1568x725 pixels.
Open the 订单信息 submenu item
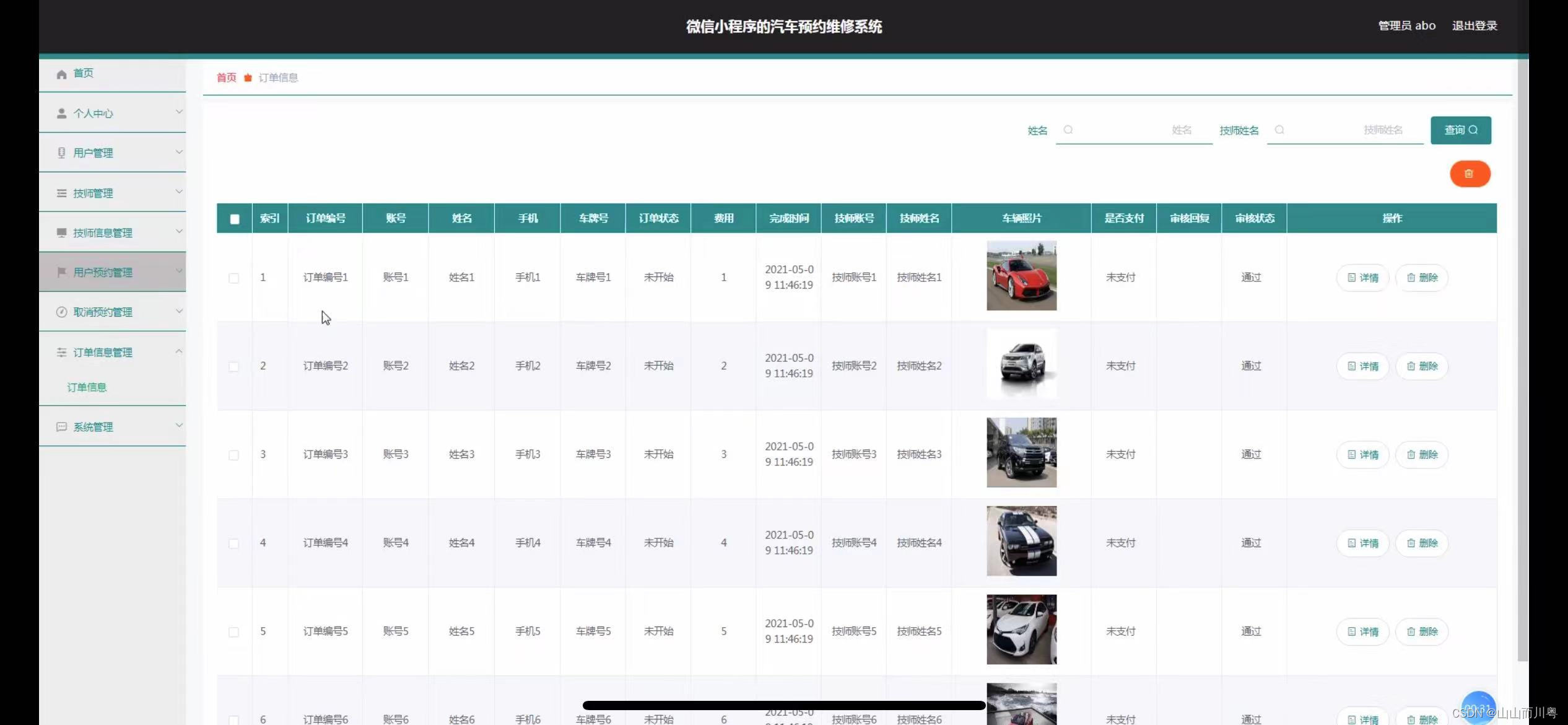(87, 387)
